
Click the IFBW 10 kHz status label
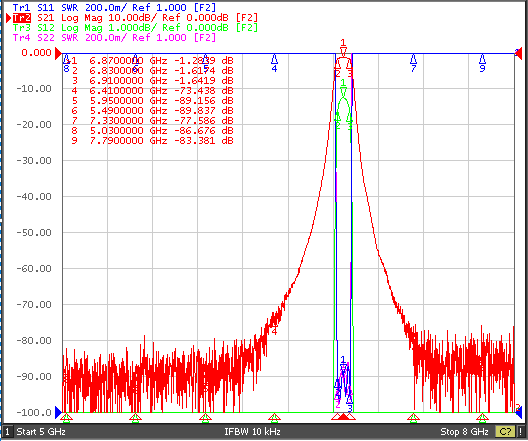point(252,432)
